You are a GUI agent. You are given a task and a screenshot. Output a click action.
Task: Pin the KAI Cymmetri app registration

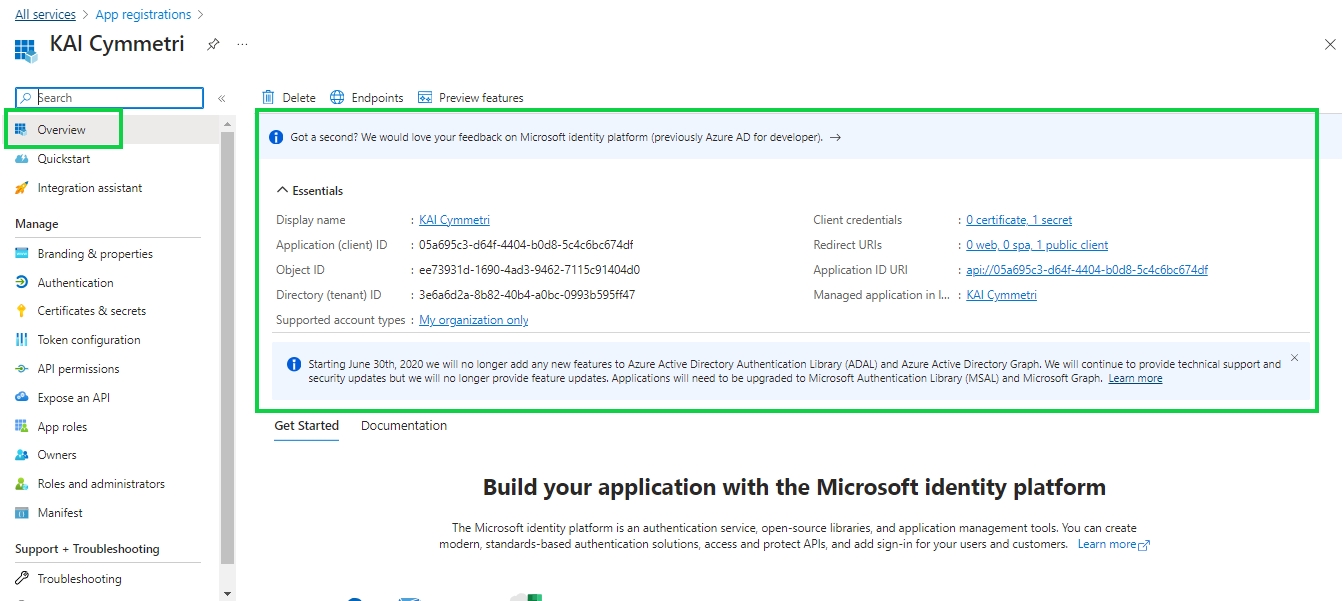[x=212, y=45]
